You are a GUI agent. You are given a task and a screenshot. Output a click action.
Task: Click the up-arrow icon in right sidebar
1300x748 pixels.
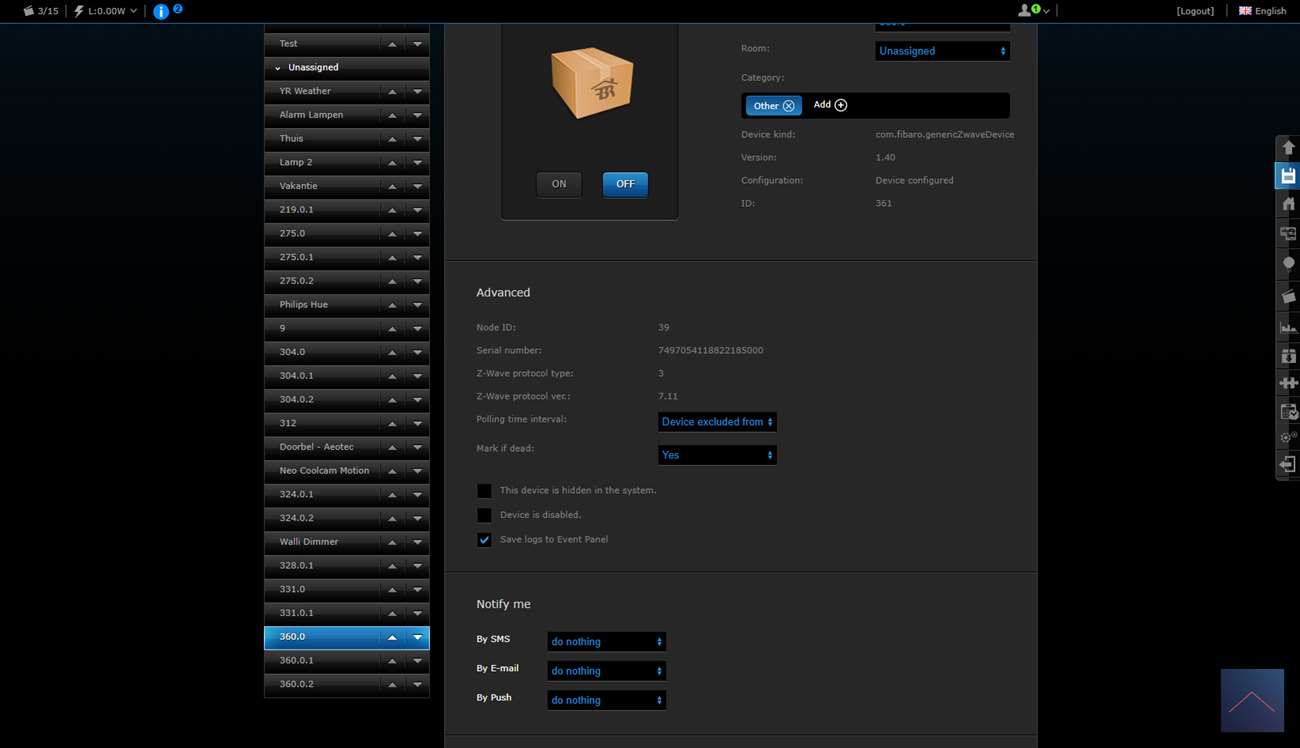(x=1288, y=148)
